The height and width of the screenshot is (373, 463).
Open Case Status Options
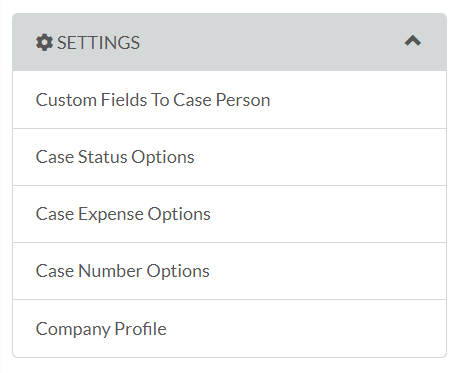(x=229, y=157)
